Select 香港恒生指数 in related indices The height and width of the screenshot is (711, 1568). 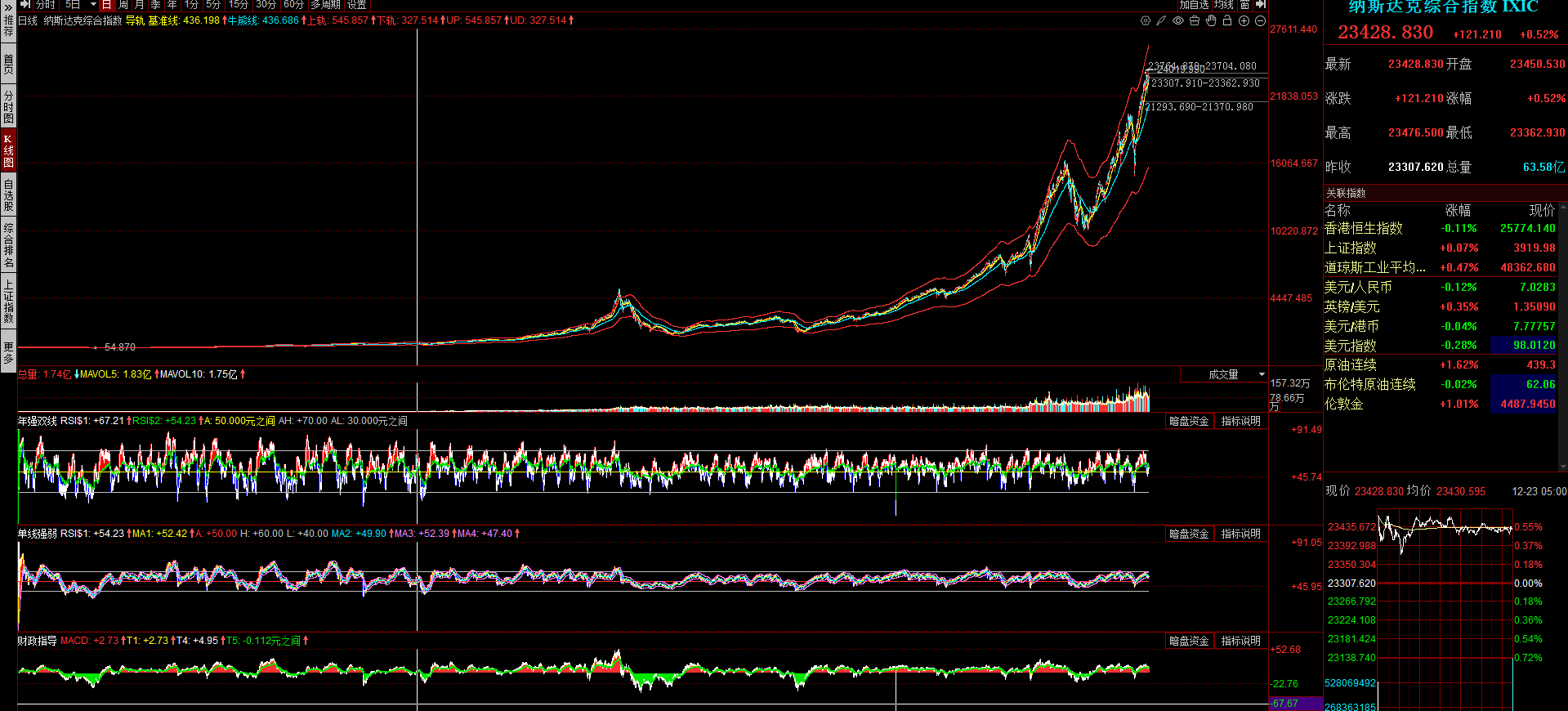pos(1441,228)
